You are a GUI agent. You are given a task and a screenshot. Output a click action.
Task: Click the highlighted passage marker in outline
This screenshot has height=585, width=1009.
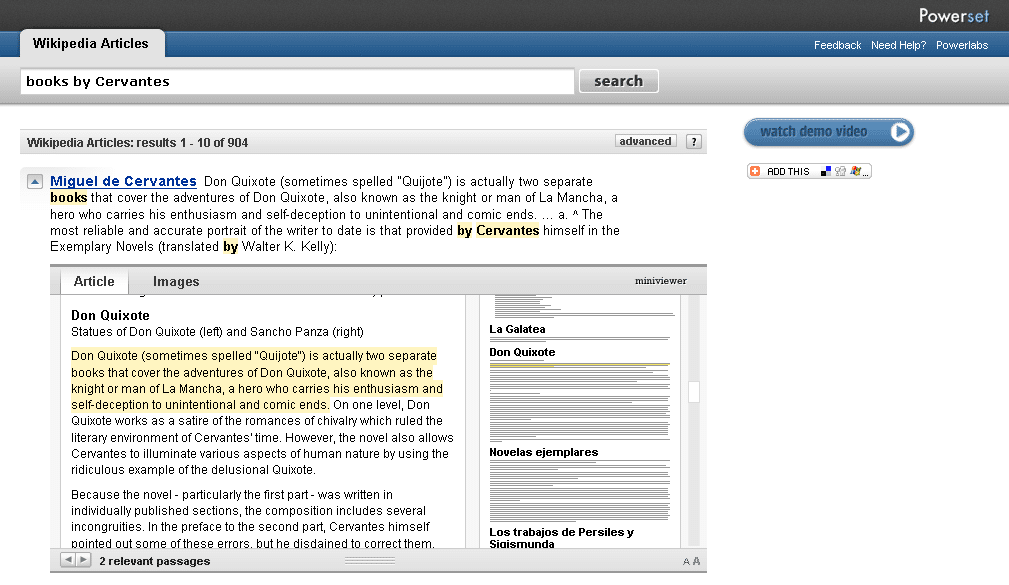(579, 366)
